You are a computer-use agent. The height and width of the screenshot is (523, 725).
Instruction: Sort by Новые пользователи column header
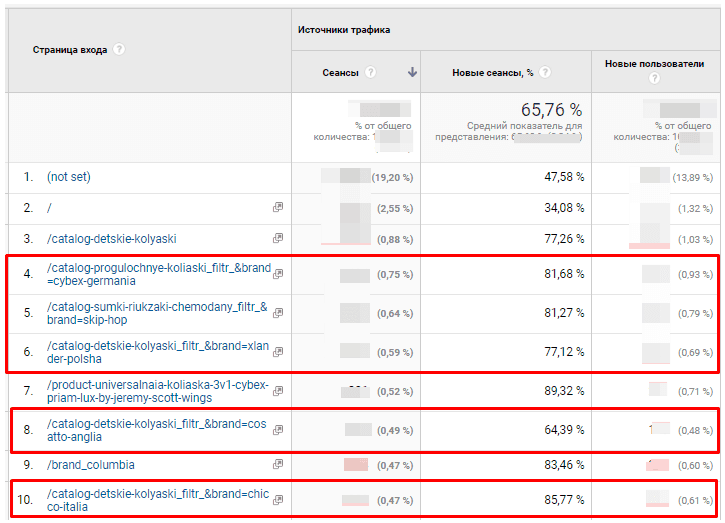[x=654, y=64]
